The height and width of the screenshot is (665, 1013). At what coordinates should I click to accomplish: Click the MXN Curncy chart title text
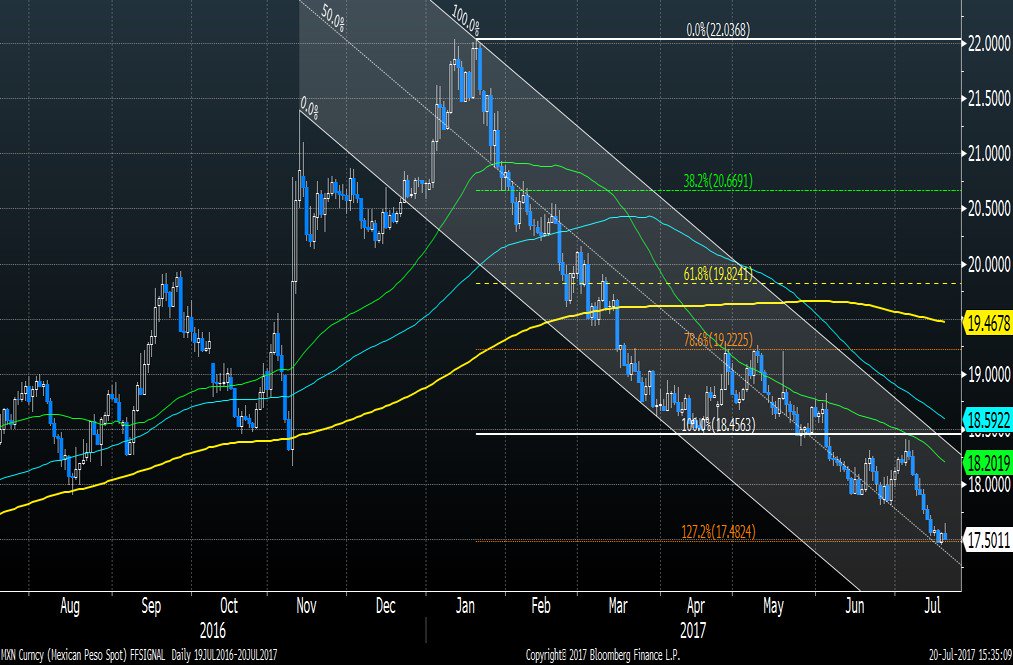click(139, 655)
